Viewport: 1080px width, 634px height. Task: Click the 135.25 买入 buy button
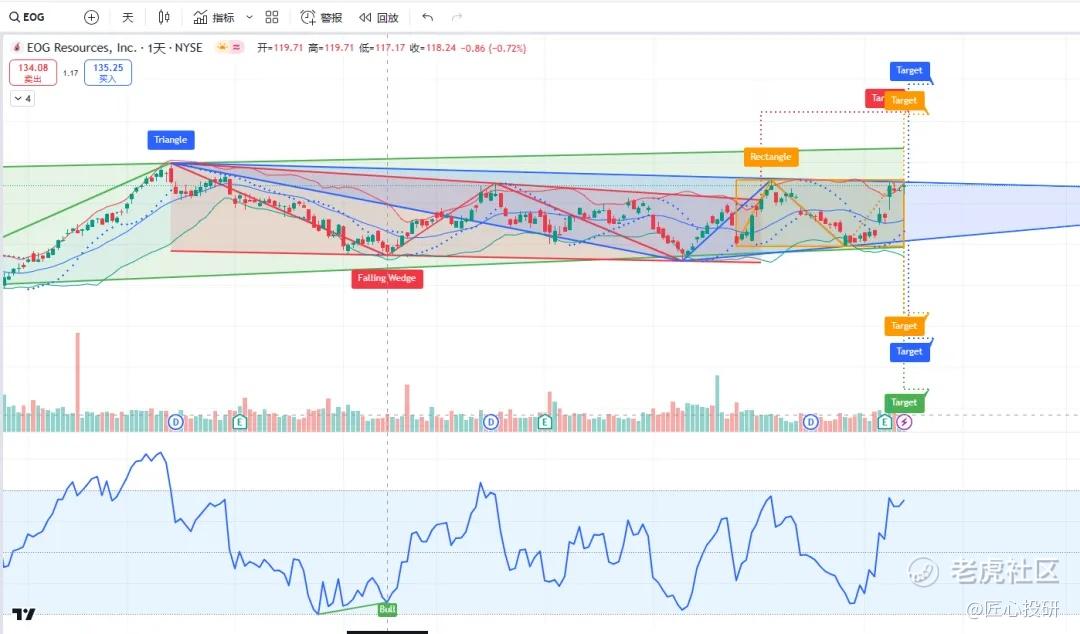coord(108,72)
